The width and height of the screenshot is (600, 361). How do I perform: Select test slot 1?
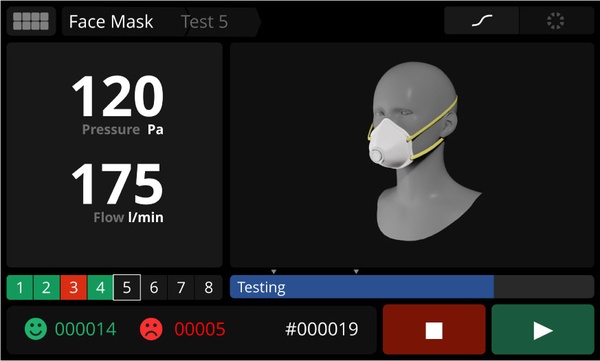click(20, 287)
